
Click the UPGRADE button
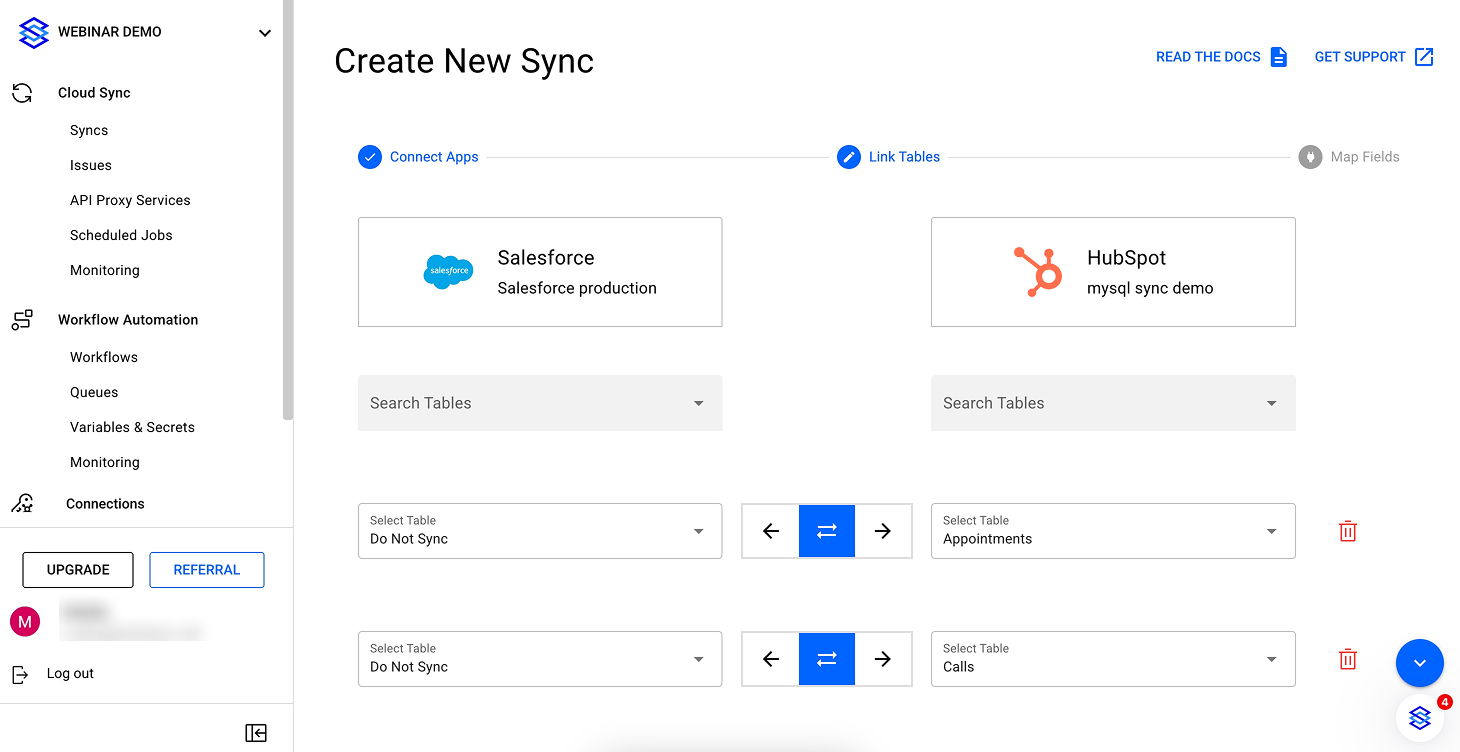(x=78, y=570)
